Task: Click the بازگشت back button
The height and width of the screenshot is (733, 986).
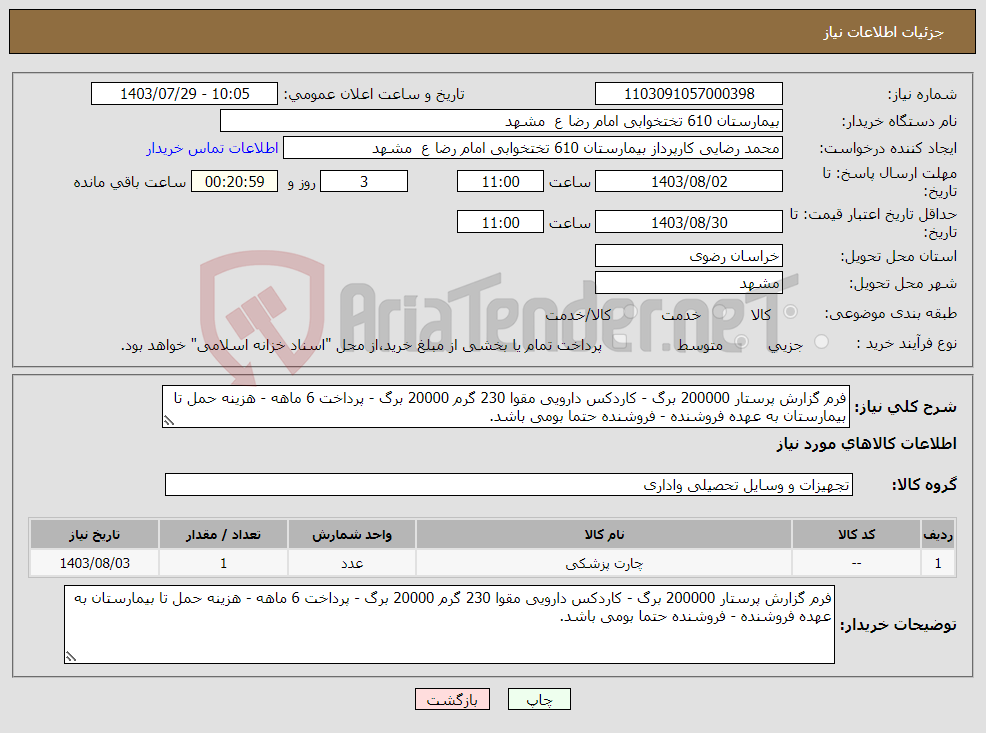Action: (x=452, y=699)
